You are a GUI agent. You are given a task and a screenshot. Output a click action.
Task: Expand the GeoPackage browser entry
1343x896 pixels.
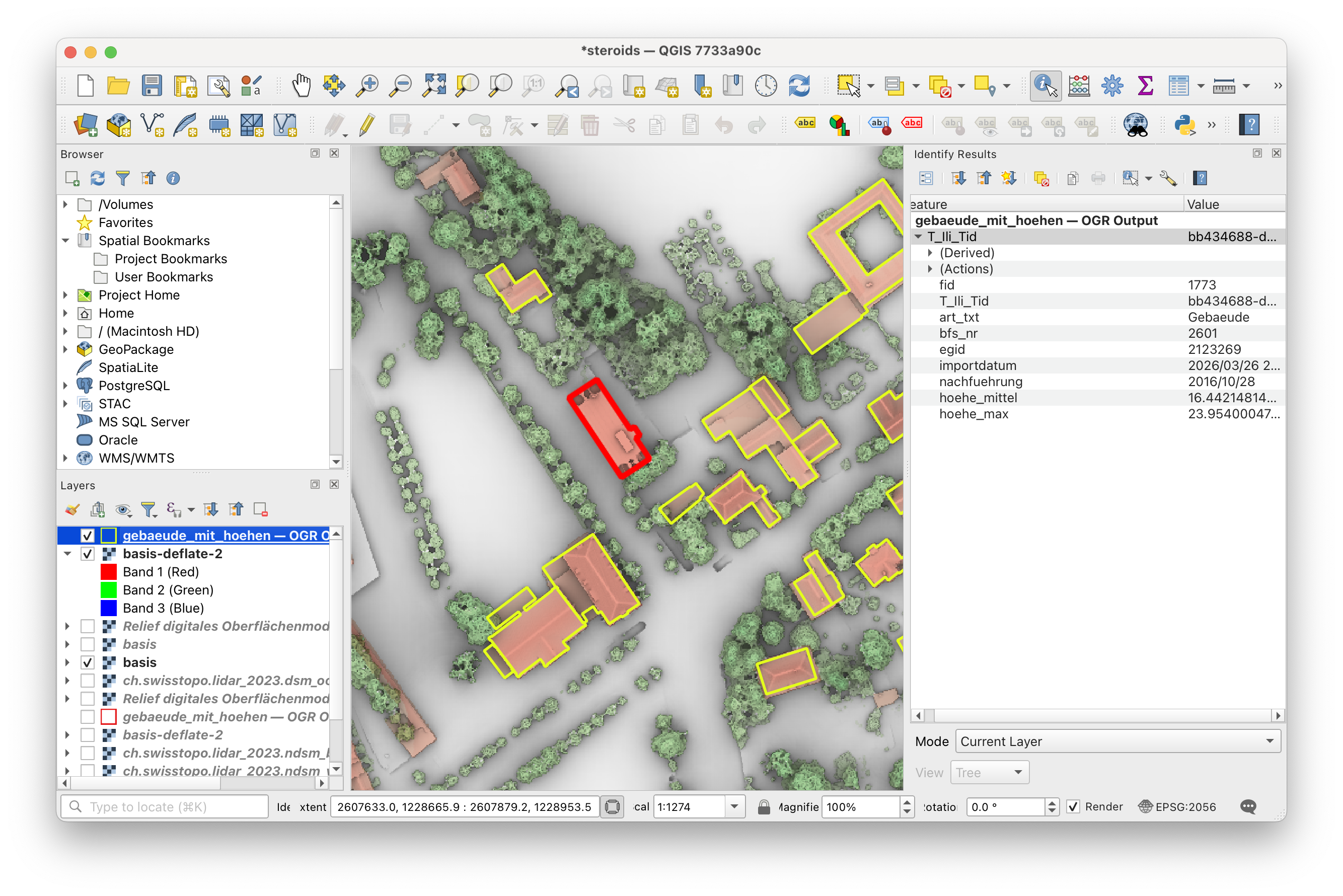pyautogui.click(x=66, y=349)
